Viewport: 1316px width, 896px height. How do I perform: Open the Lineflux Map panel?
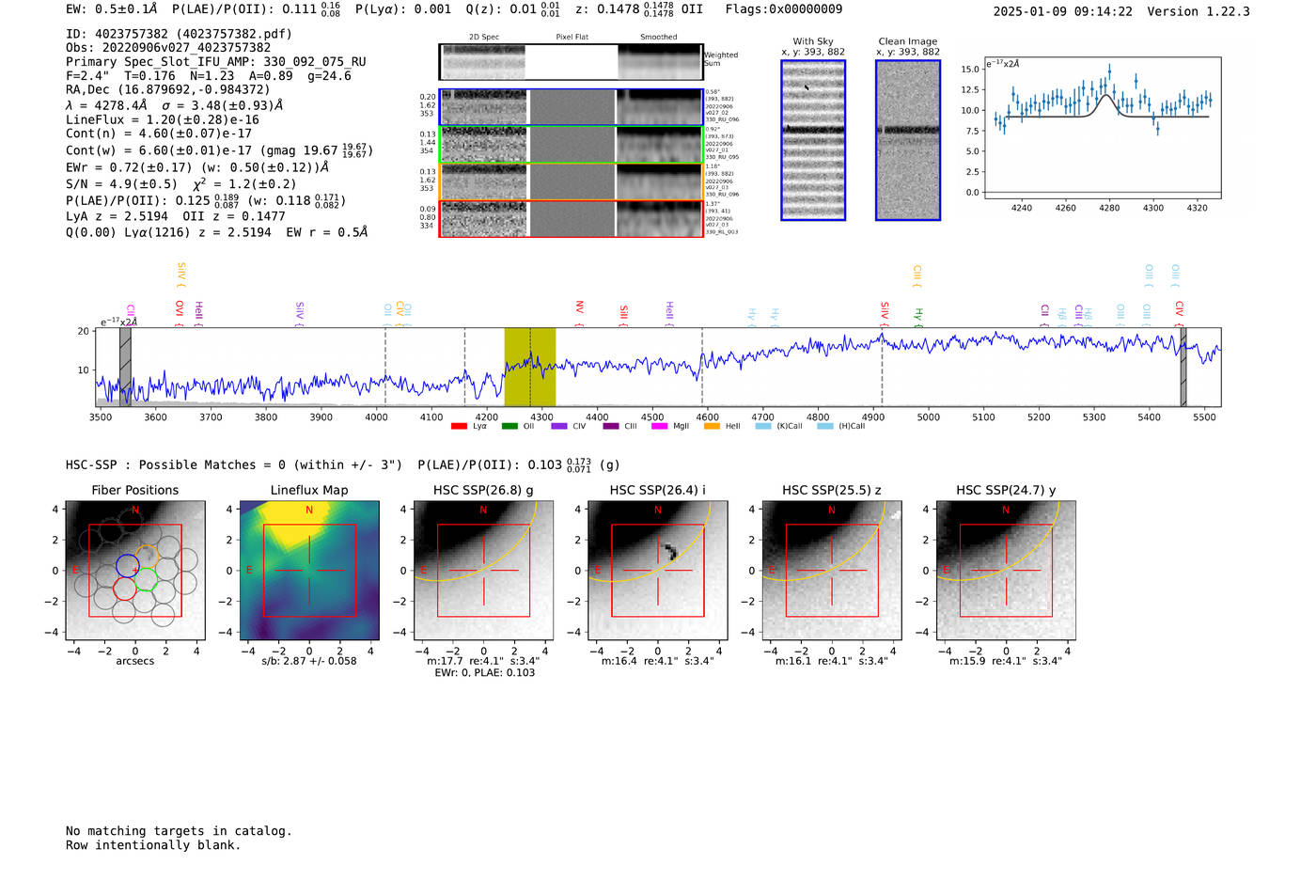coord(309,571)
